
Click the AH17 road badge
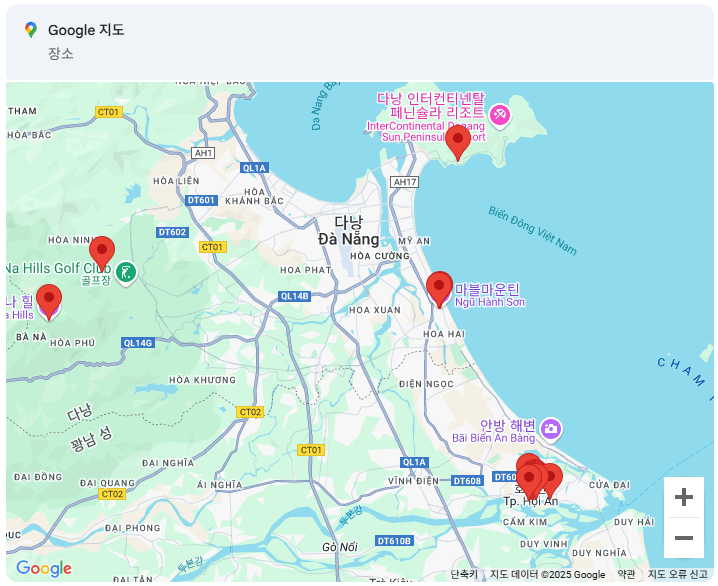[x=405, y=182]
